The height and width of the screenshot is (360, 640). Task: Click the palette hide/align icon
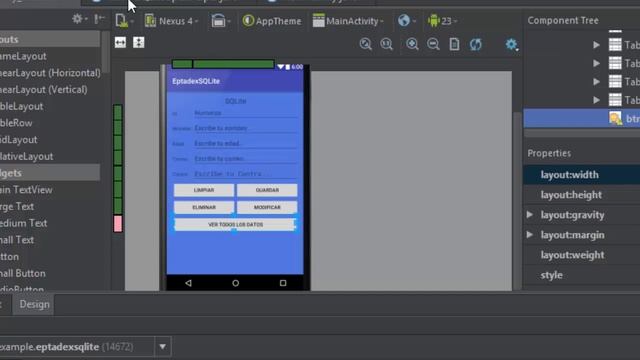(99, 19)
